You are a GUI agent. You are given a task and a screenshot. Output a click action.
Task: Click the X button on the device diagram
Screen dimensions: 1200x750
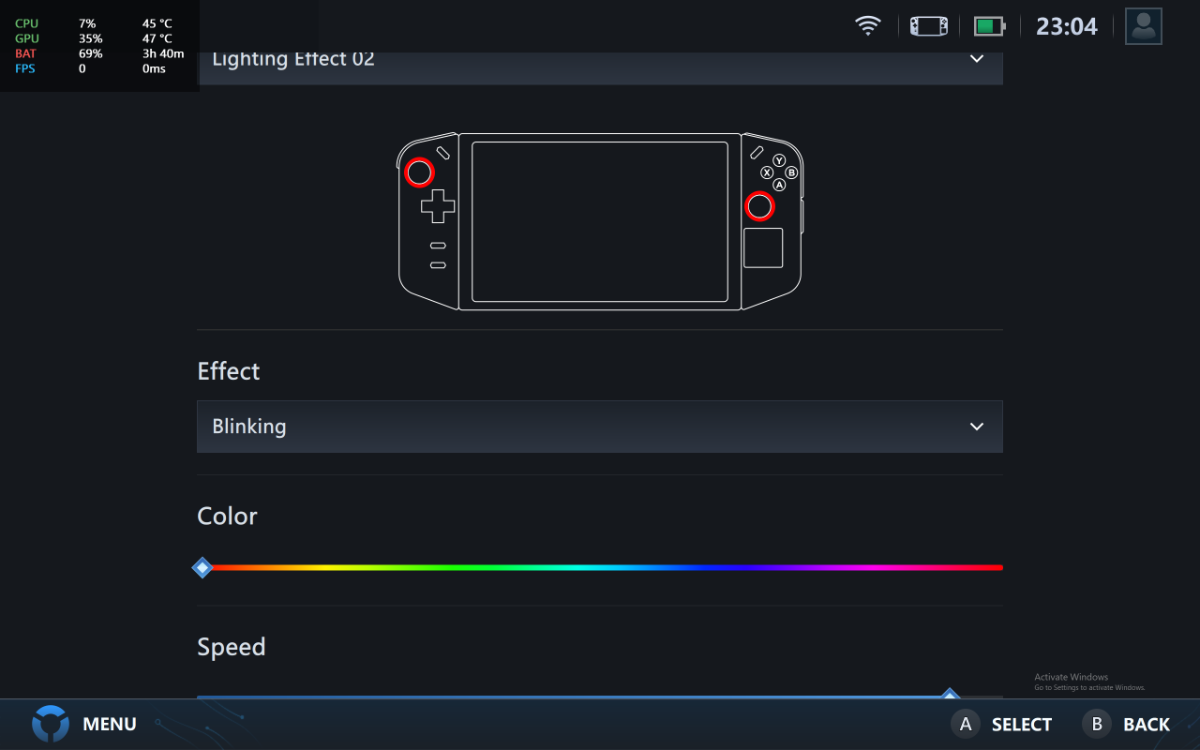coord(767,173)
